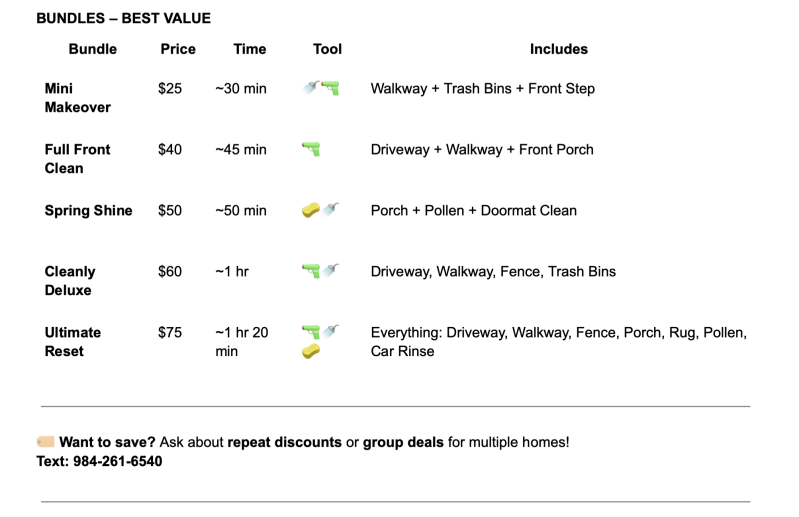Viewport: 799px width, 517px height.
Task: Click the sponge icon in Spring Shine row
Action: (311, 211)
